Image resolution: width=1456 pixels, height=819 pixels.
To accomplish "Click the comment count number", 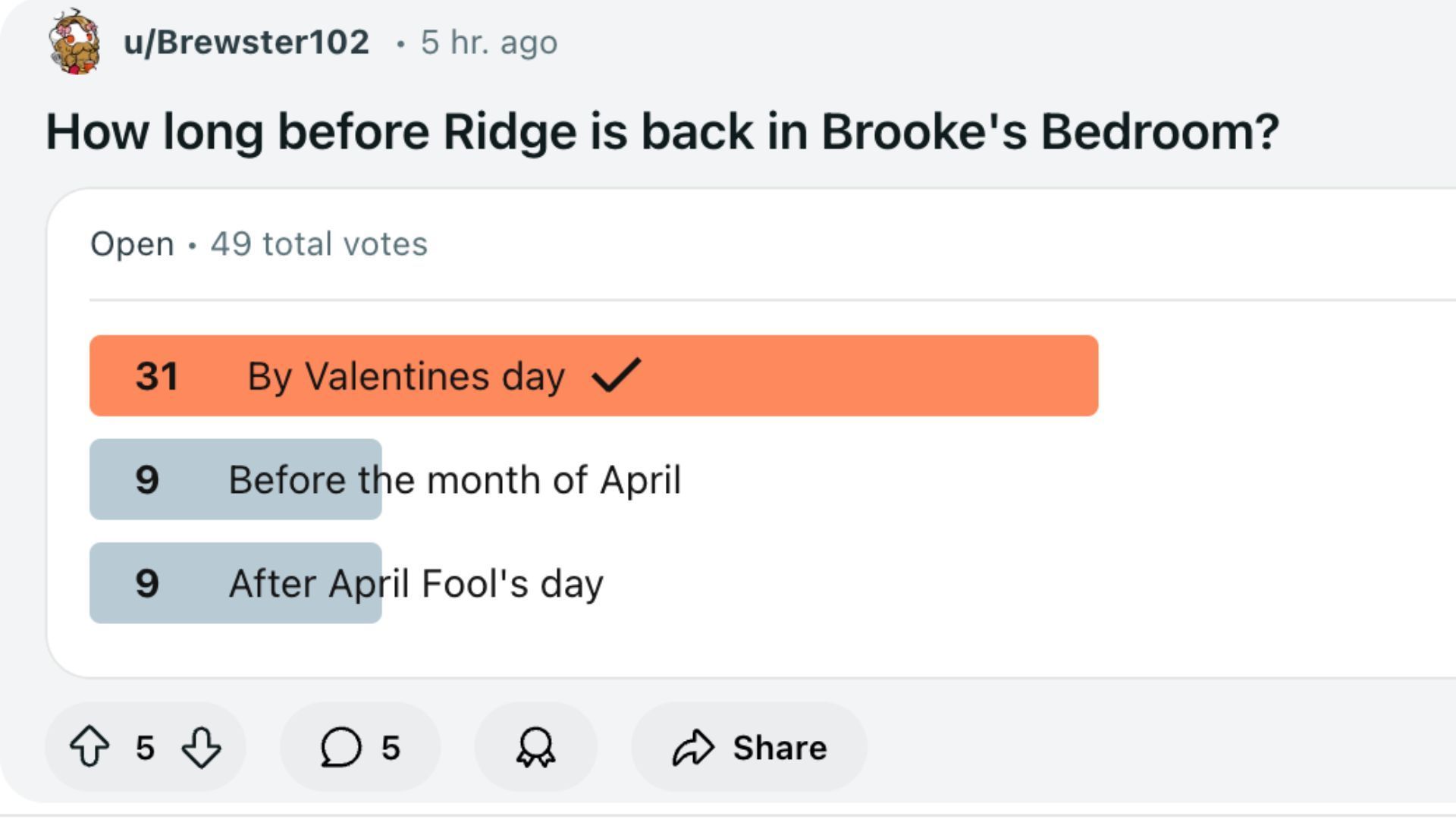I will click(x=391, y=748).
